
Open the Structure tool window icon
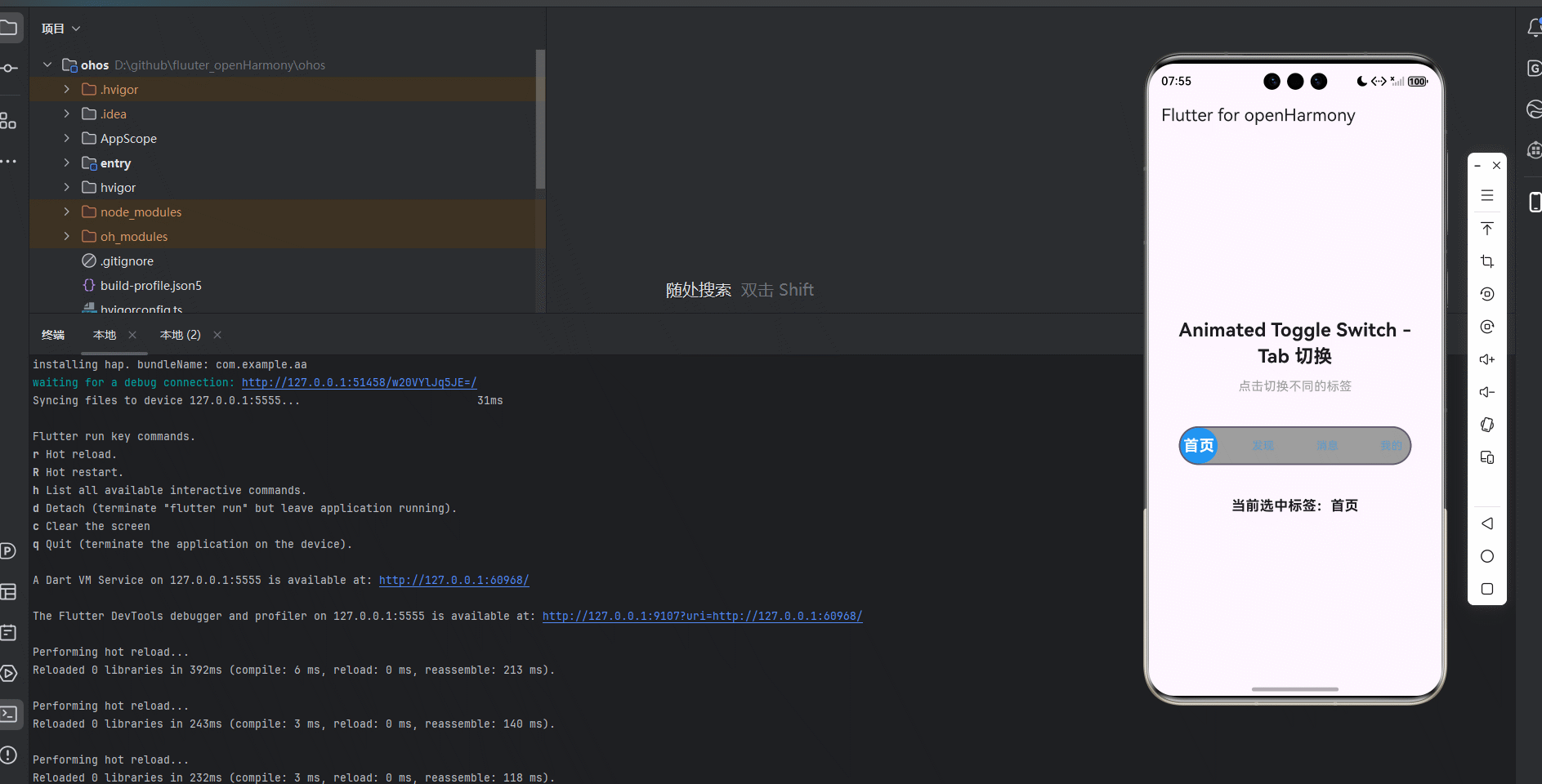click(x=8, y=121)
